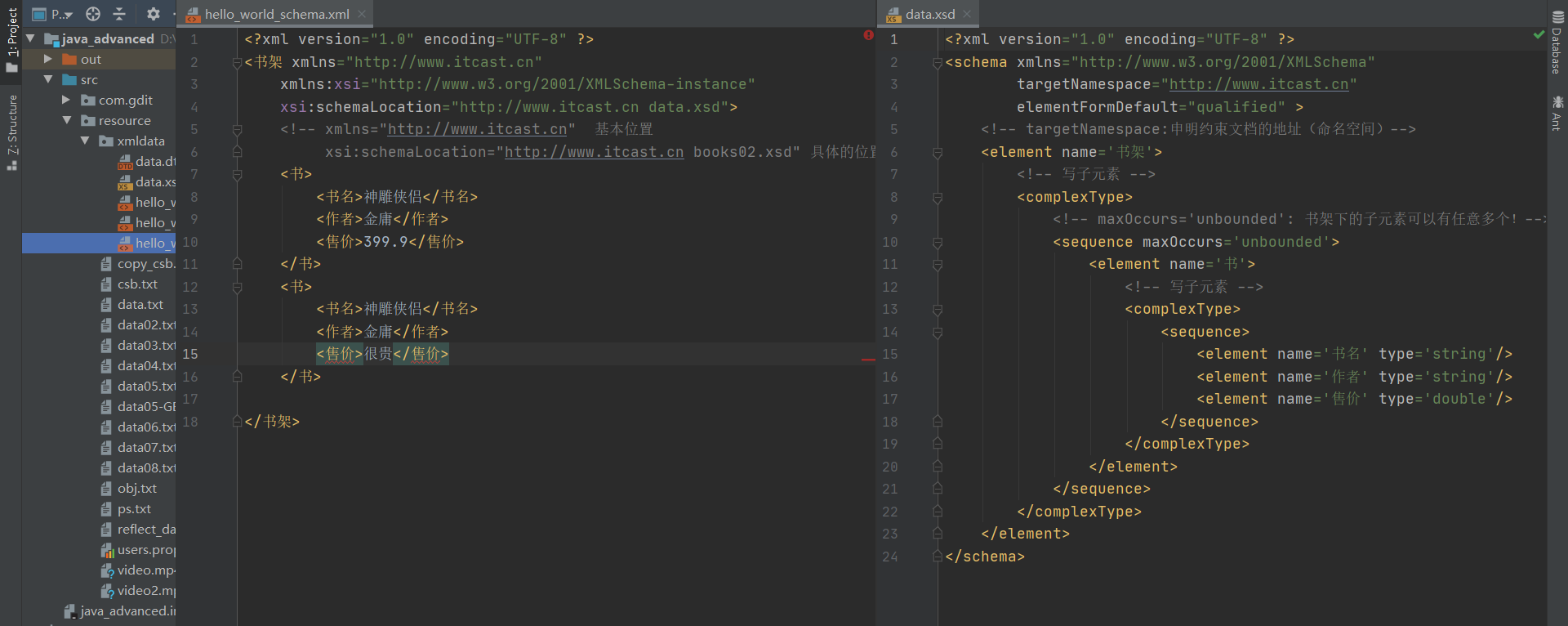Expand the com.gdit package
This screenshot has height=626, width=1568.
[66, 101]
